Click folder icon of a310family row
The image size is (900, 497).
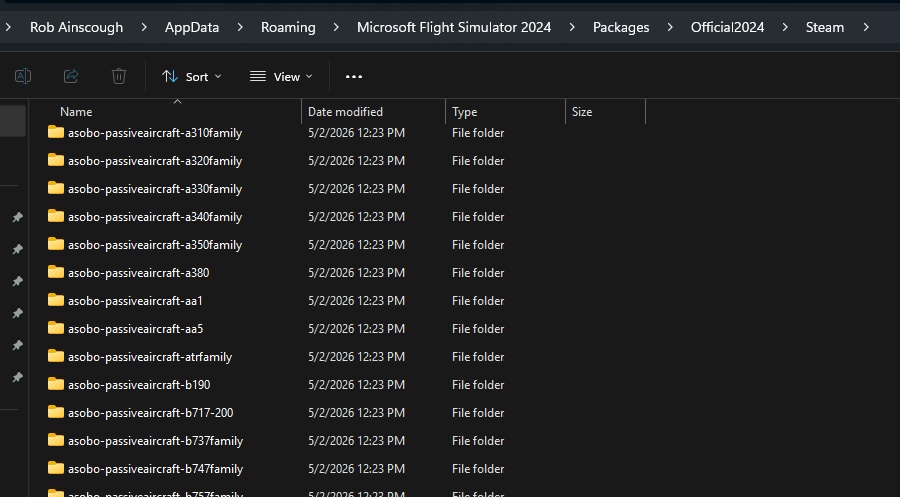click(x=56, y=132)
